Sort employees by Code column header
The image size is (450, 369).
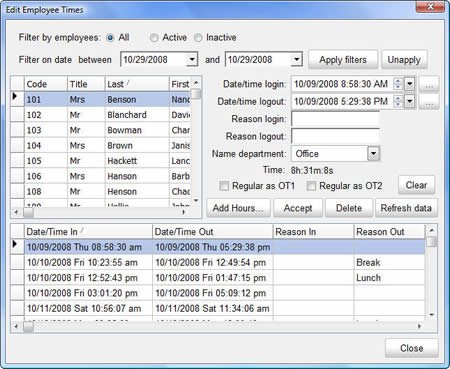46,84
